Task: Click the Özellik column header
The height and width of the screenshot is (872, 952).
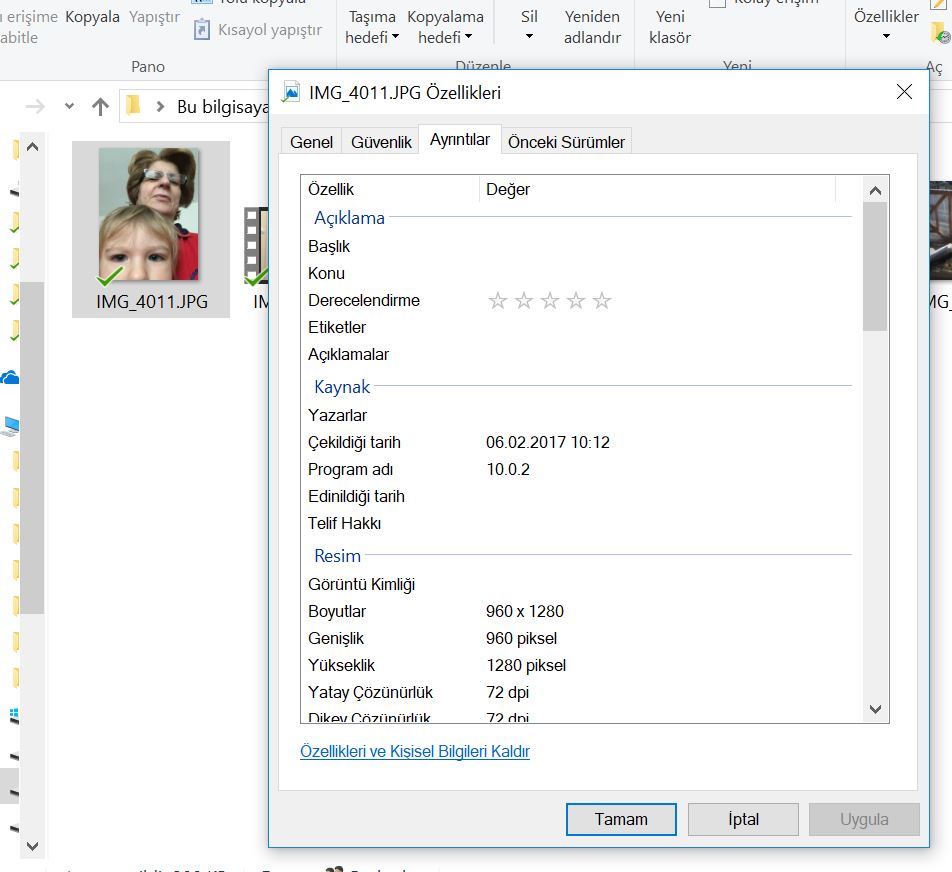Action: click(x=390, y=189)
